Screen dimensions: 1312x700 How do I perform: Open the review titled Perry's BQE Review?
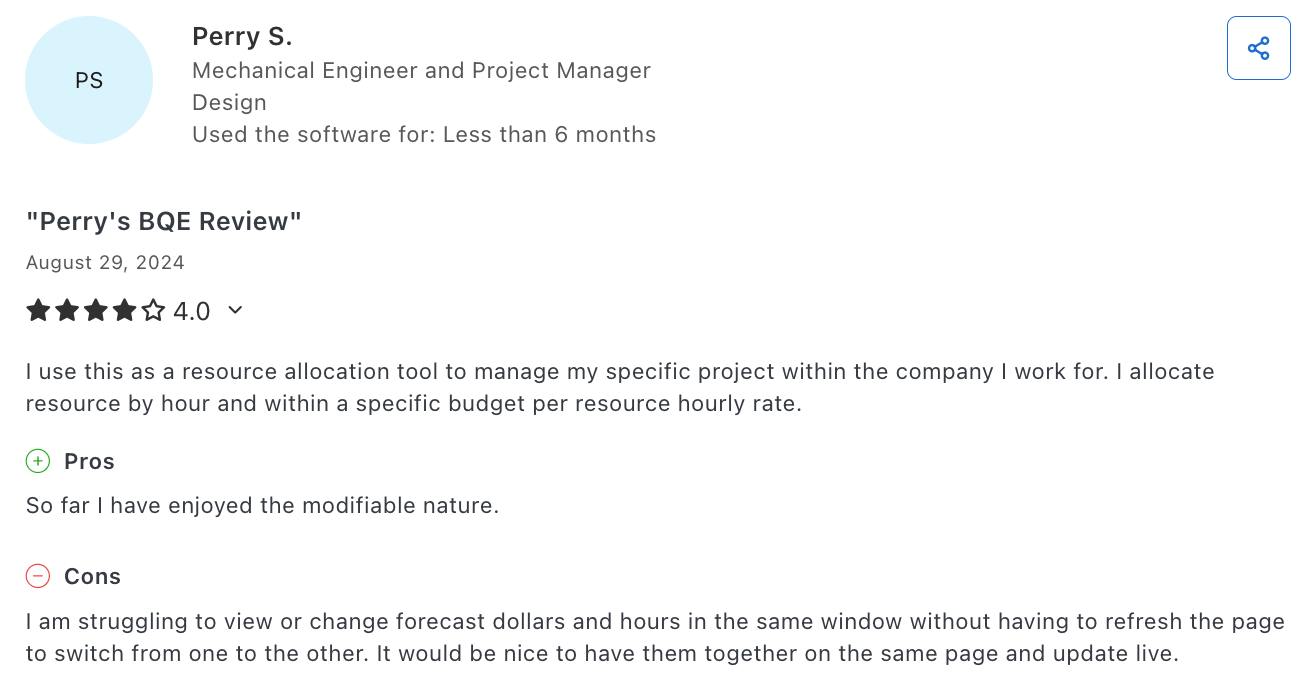point(164,220)
